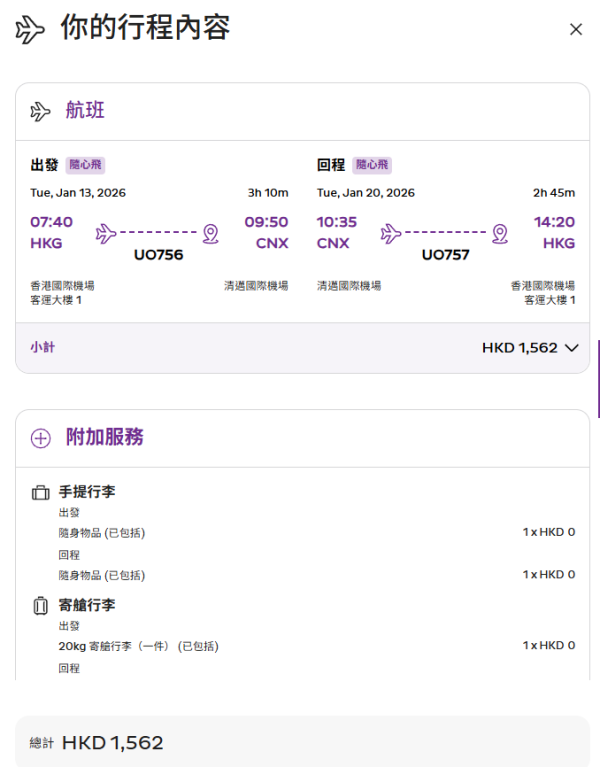Click flight number UO756

tap(158, 255)
